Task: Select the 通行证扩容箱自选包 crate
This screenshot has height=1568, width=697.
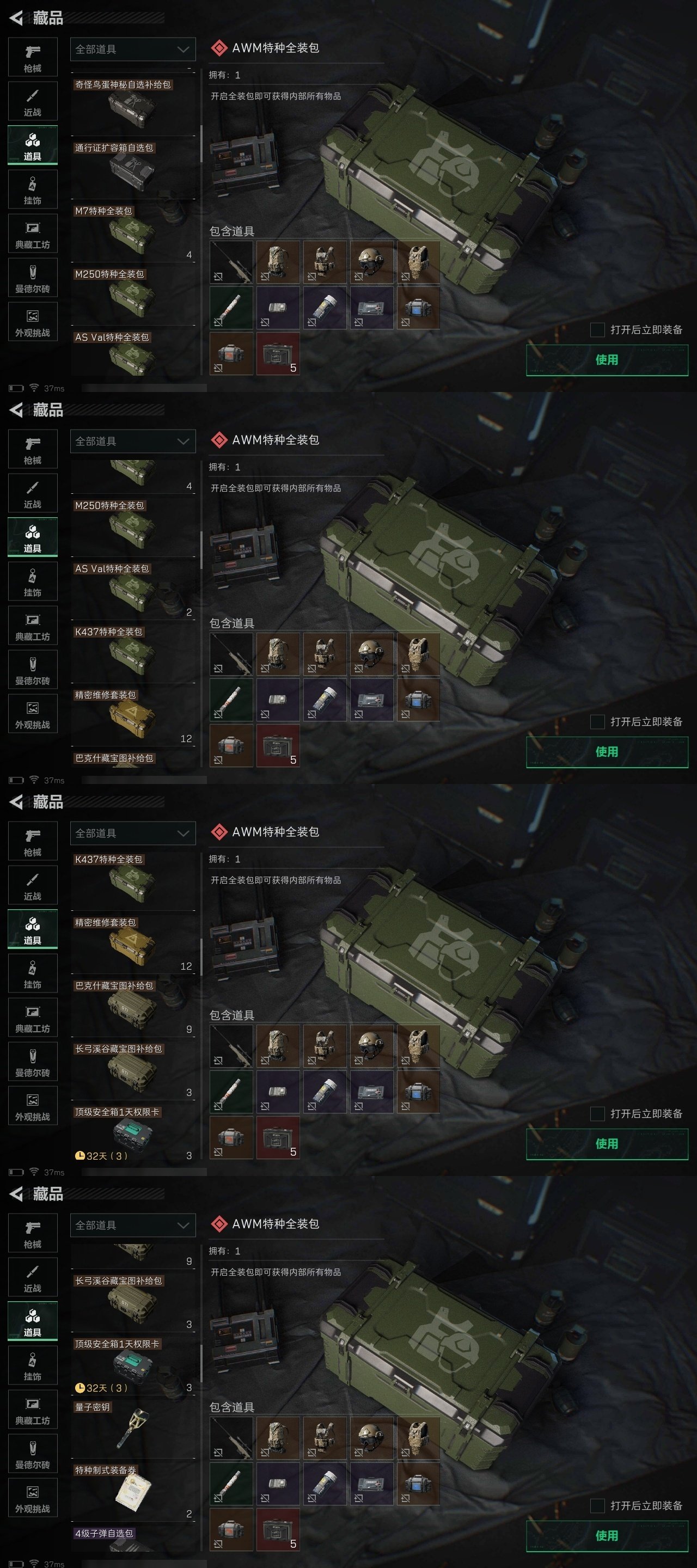Action: (x=133, y=169)
